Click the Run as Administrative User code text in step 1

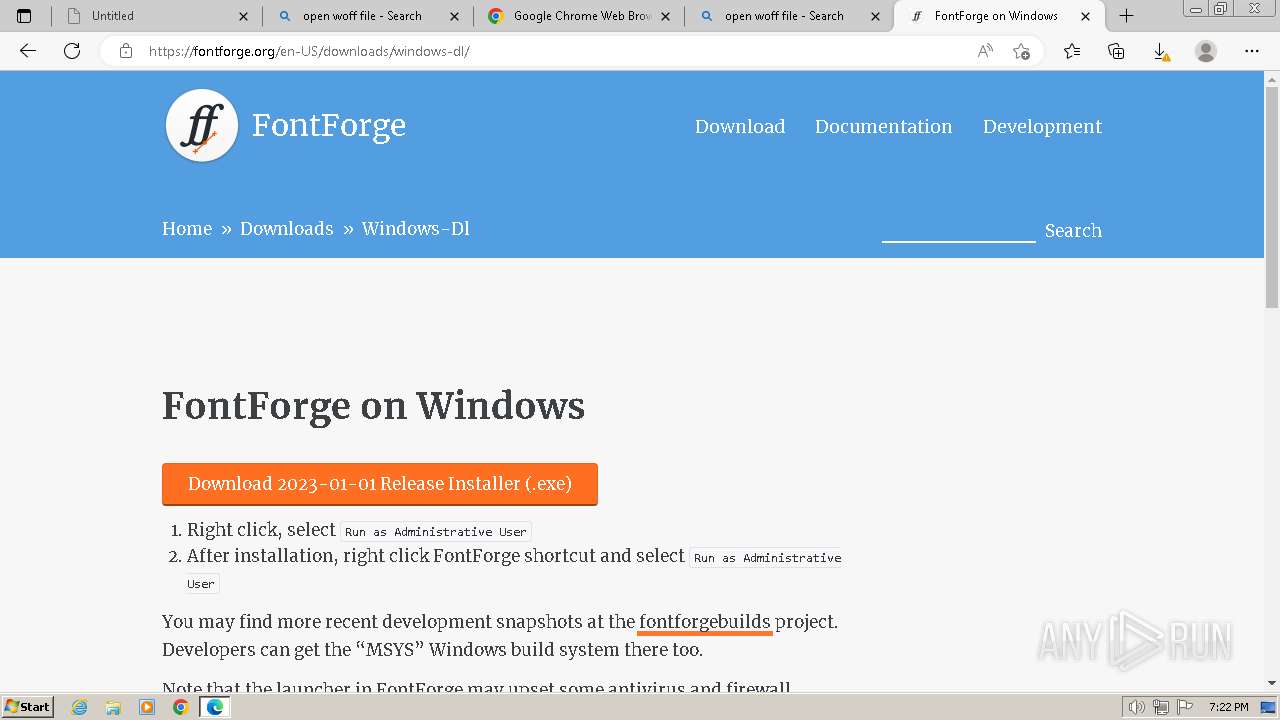[436, 532]
